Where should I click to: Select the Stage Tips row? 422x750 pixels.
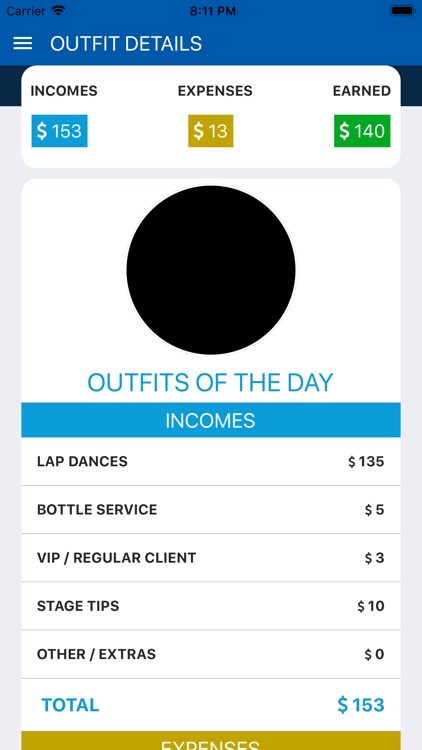[x=211, y=606]
